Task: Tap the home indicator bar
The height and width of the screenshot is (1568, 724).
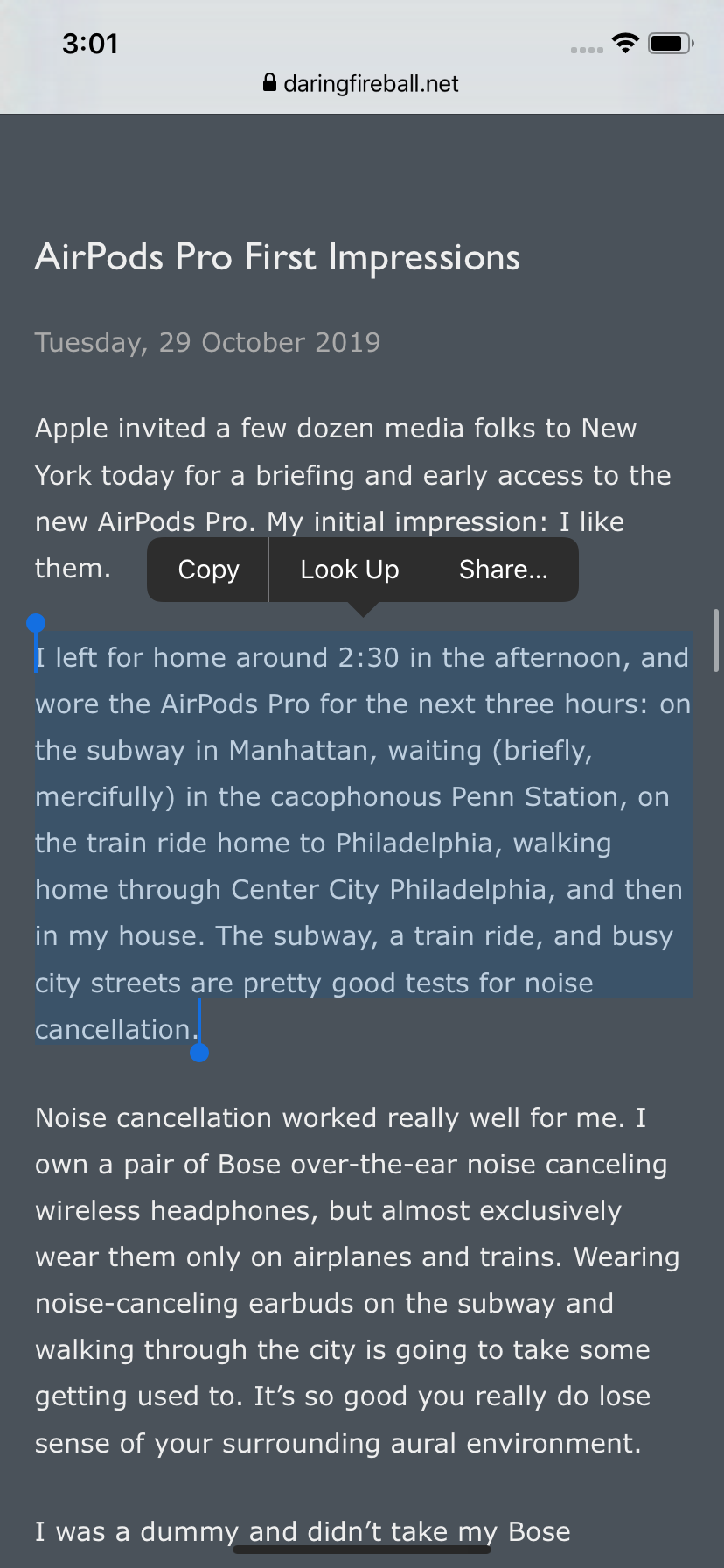Action: coord(362,1550)
